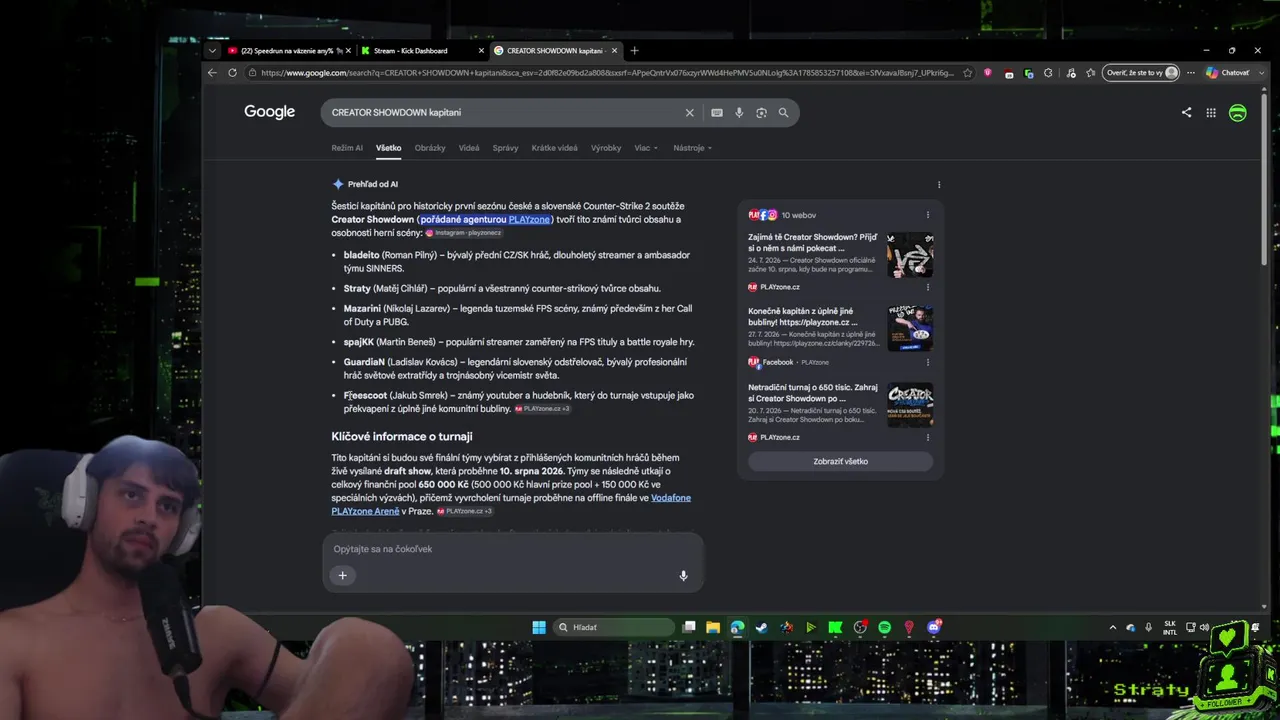
Task: Launch Steam from the taskbar
Action: click(762, 627)
